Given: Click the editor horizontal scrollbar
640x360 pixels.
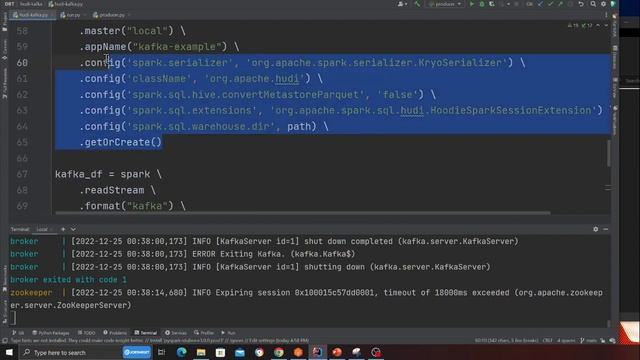Looking at the screenshot, I should click(x=303, y=213).
